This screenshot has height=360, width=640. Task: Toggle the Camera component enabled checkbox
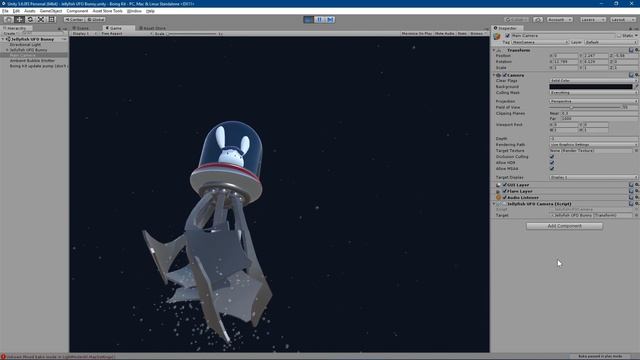point(505,75)
